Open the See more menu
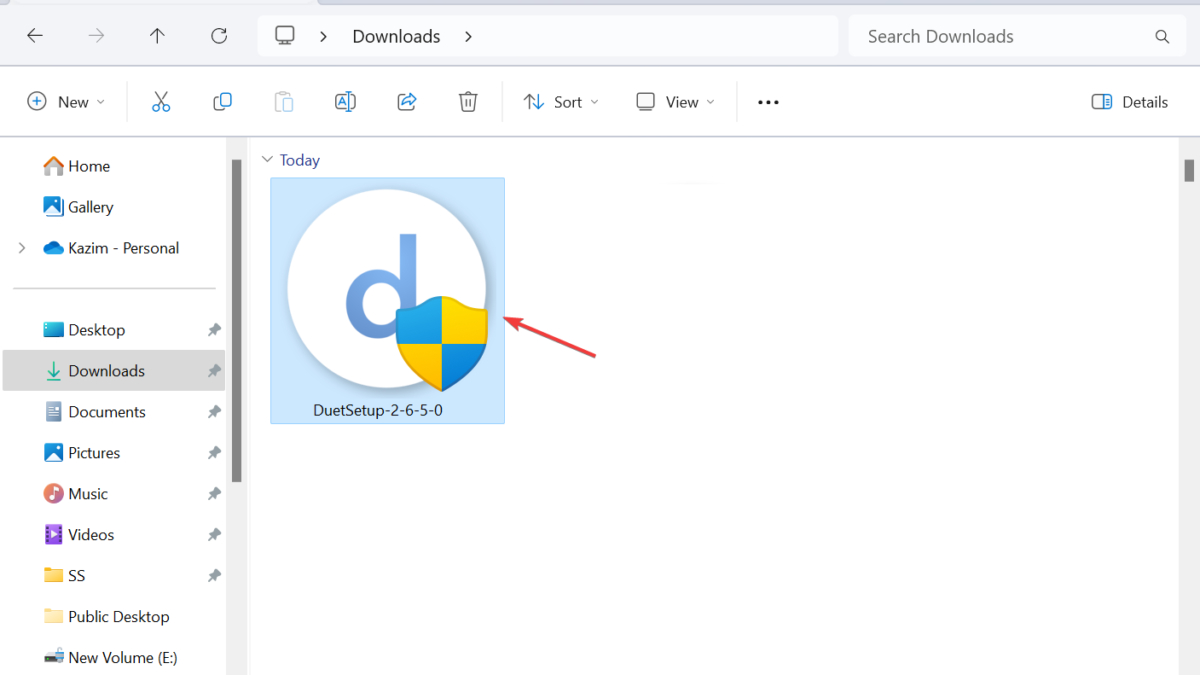Screen dimensions: 1200x675 pos(768,101)
